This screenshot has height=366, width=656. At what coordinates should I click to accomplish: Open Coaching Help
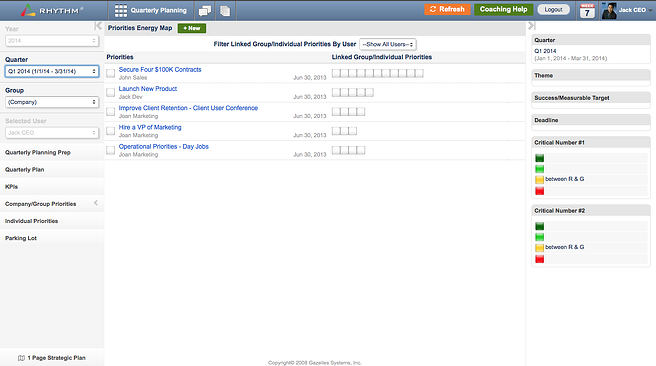point(503,9)
